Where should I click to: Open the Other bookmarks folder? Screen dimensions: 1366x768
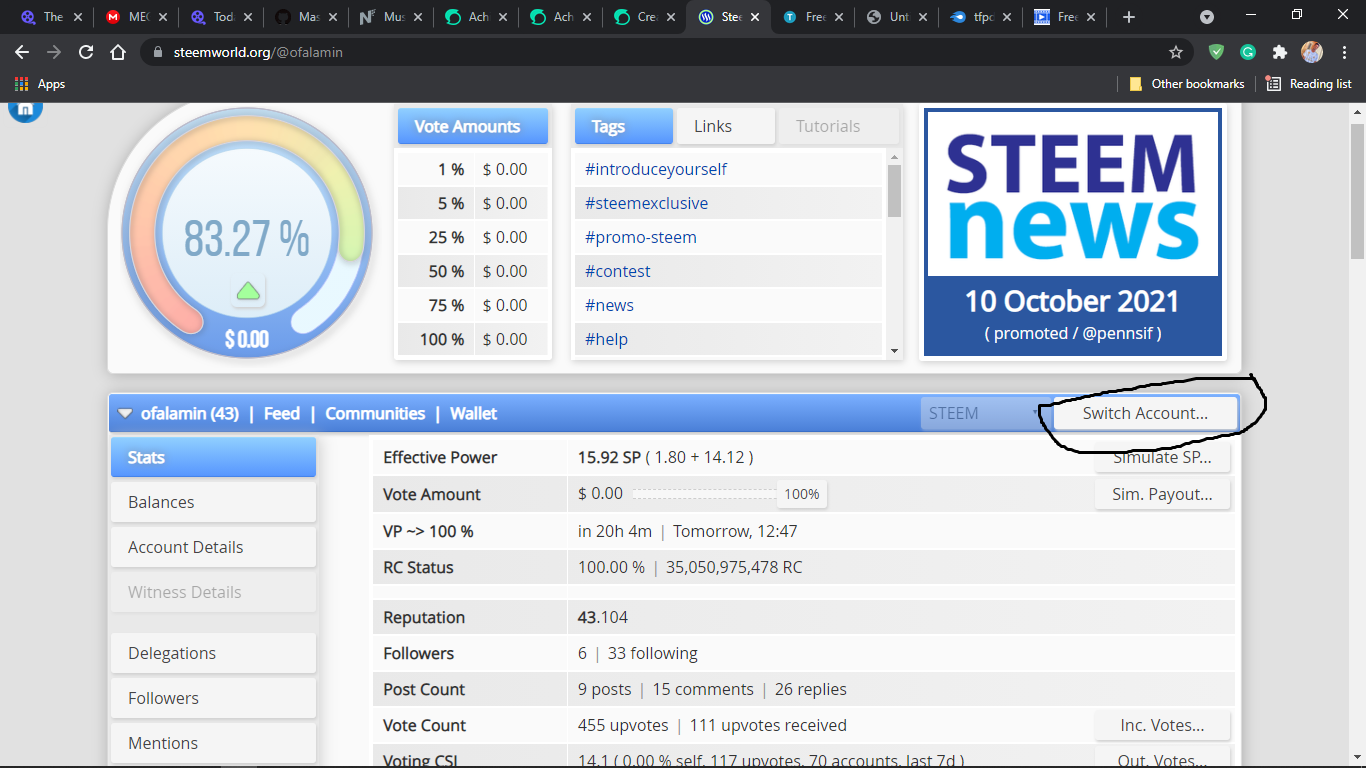[x=1187, y=84]
